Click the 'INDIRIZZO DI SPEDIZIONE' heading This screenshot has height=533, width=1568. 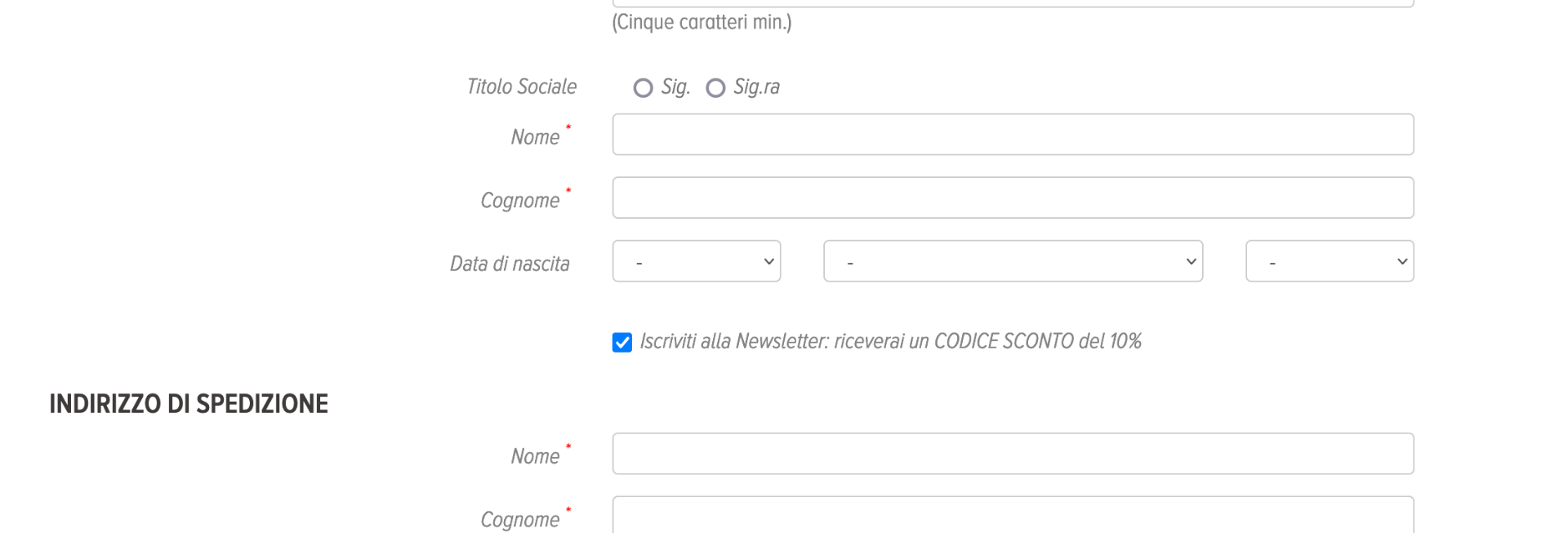[x=189, y=404]
